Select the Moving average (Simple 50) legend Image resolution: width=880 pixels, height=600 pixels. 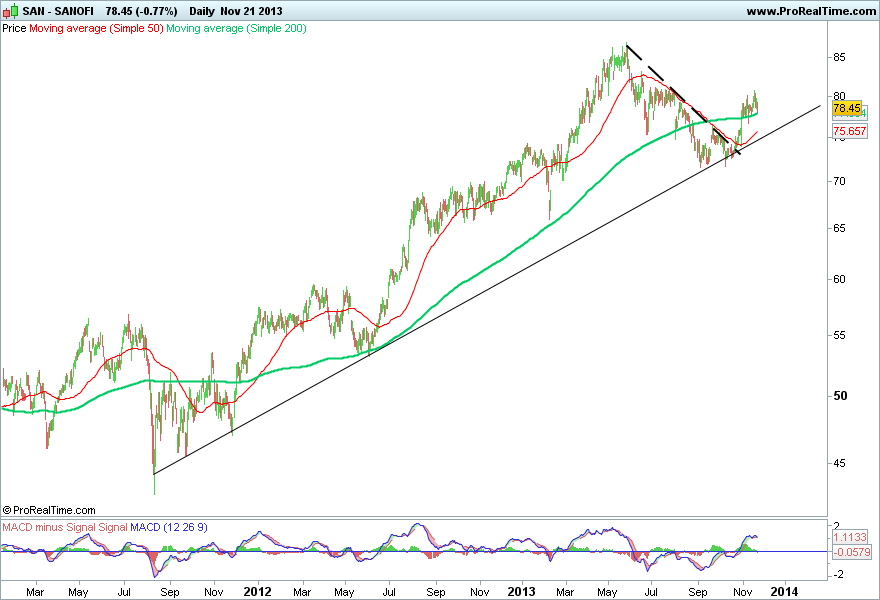[96, 28]
